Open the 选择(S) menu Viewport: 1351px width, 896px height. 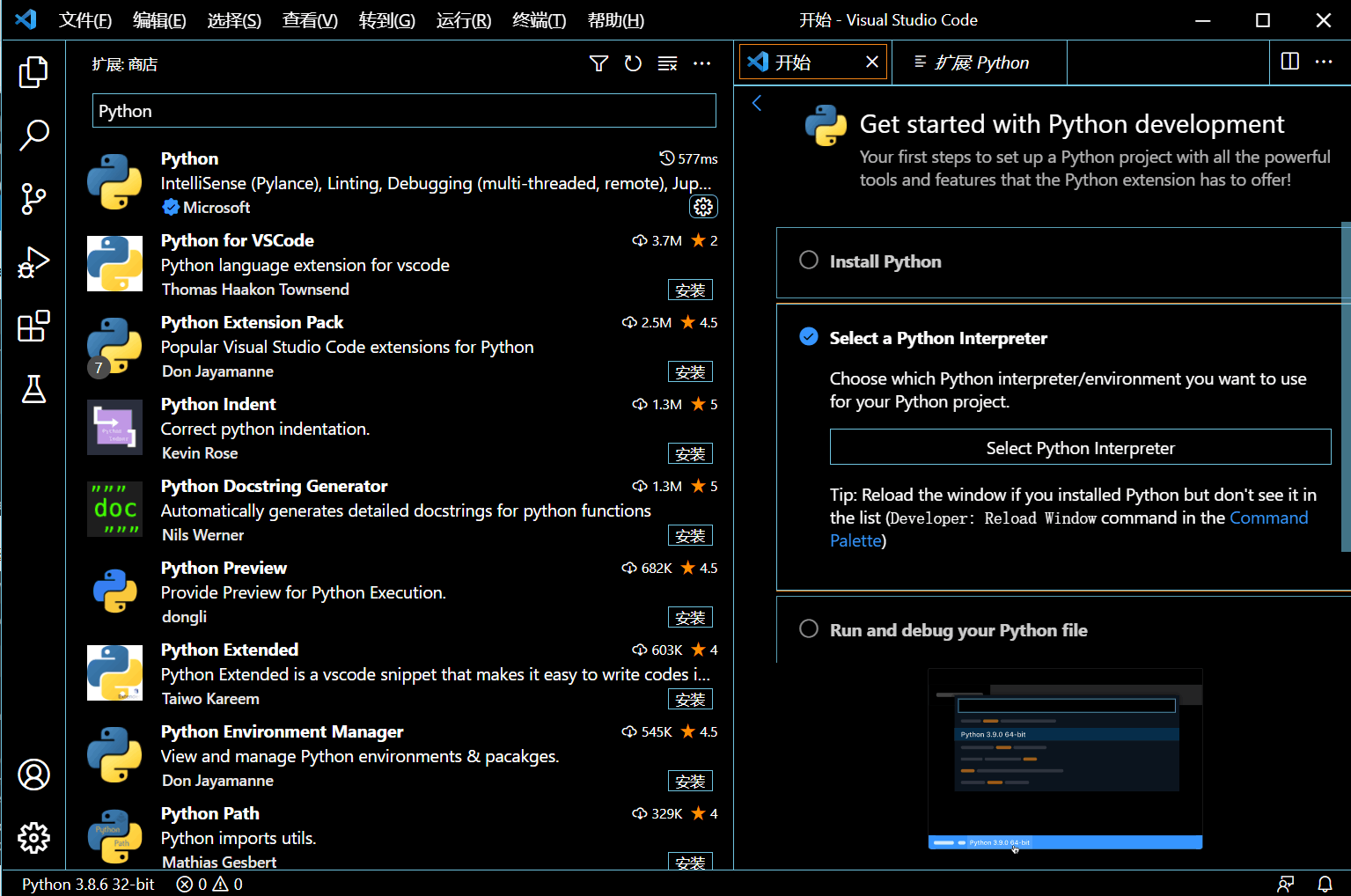(x=234, y=20)
